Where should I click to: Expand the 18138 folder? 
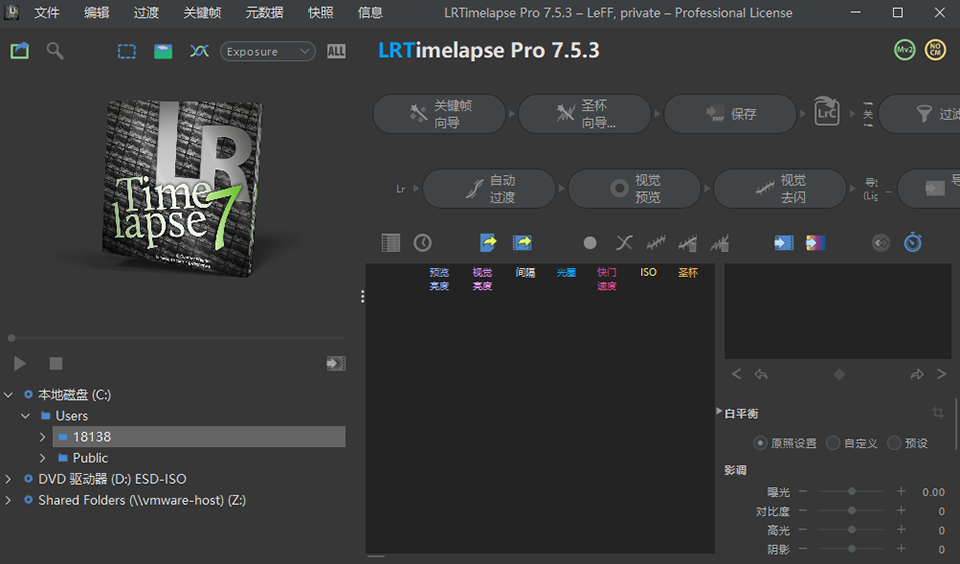click(x=42, y=437)
